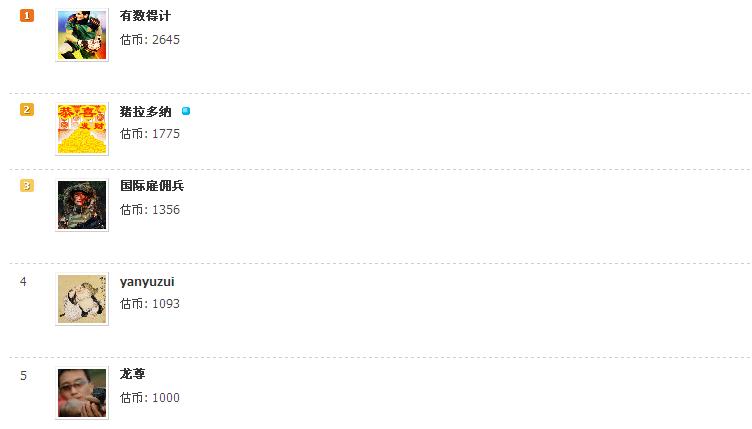Click the 估币: 1775 coin count
The width and height of the screenshot is (752, 429).
click(x=150, y=134)
